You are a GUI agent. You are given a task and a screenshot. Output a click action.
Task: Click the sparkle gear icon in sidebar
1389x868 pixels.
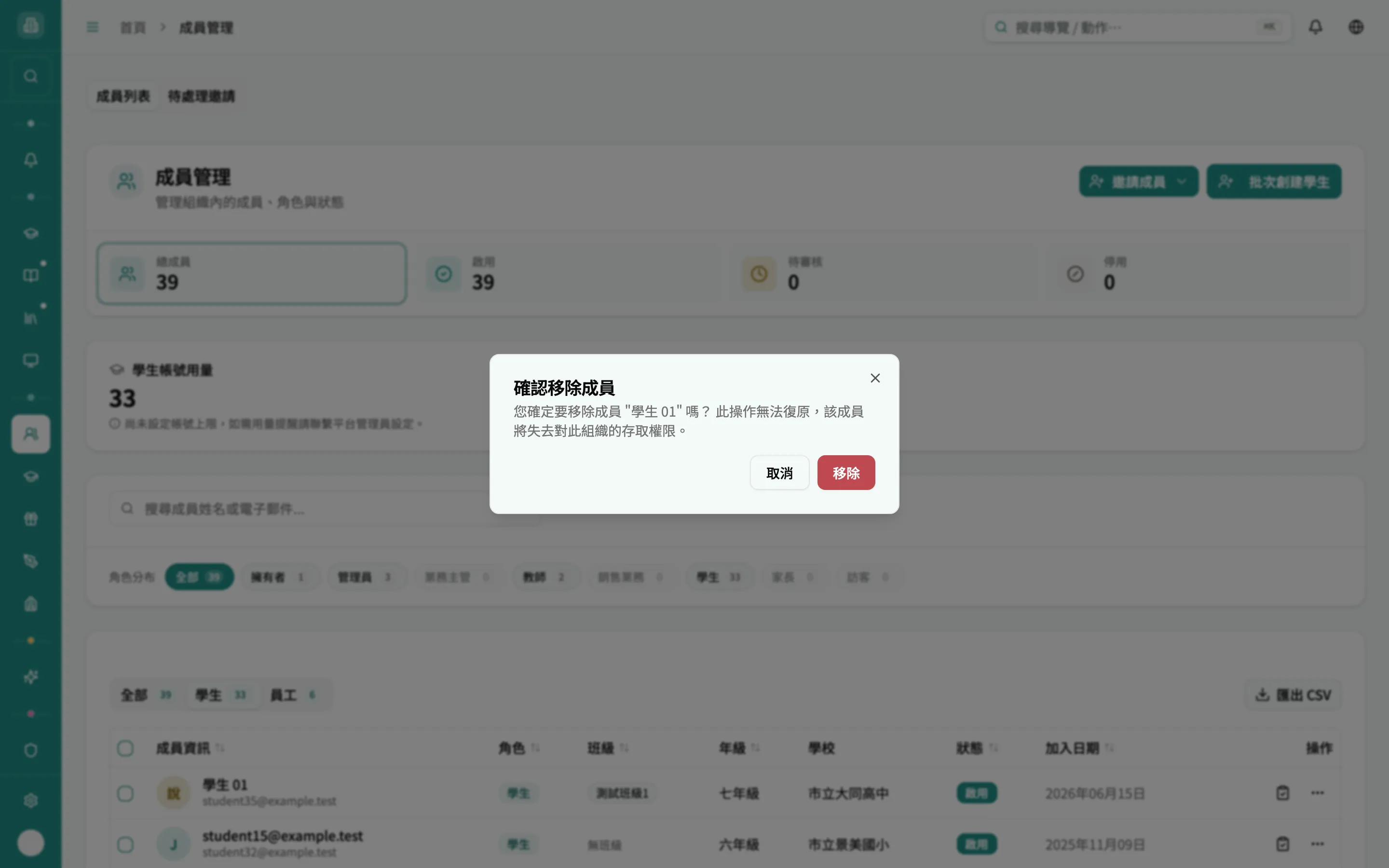point(30,678)
